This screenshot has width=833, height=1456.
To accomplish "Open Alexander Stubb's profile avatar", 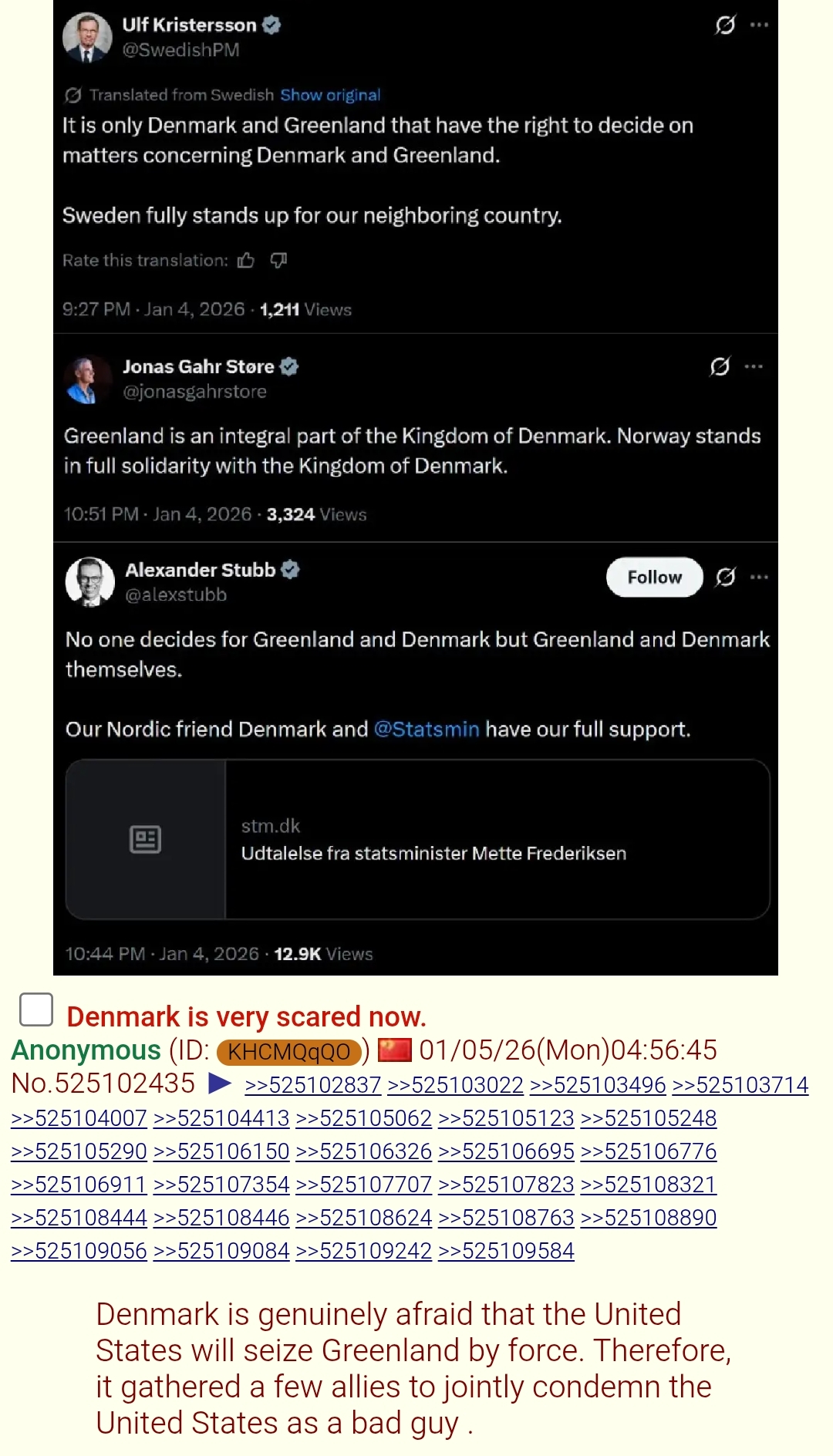I will click(90, 581).
